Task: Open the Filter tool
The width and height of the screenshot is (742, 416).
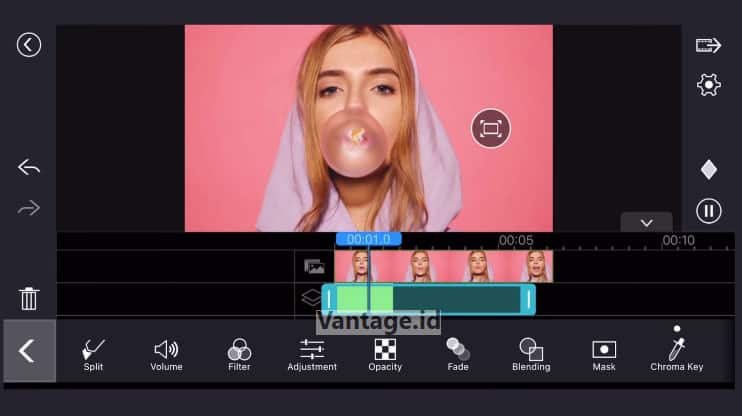Action: click(x=239, y=354)
